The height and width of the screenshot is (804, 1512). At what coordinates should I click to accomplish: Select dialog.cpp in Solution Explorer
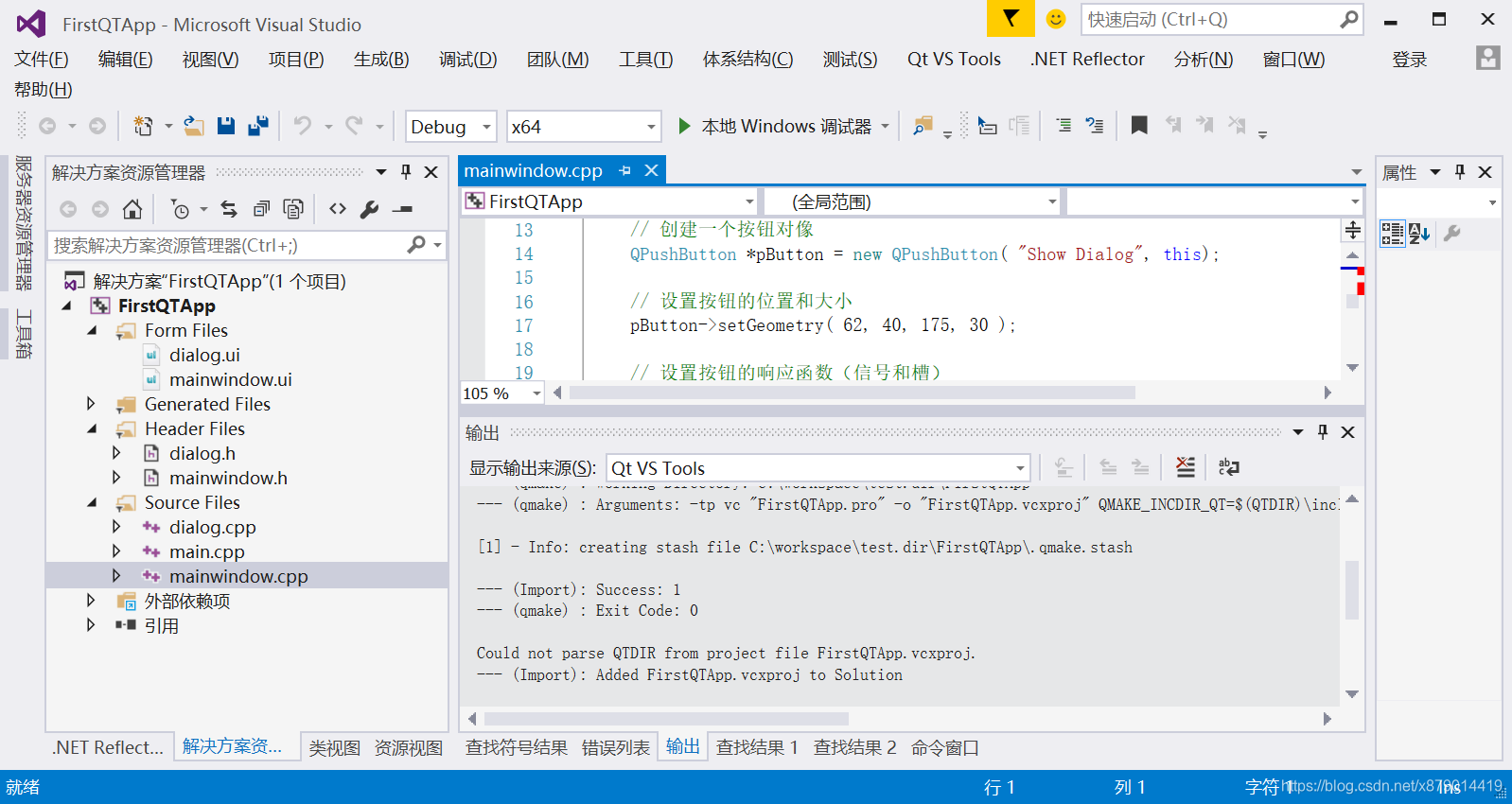coord(213,527)
